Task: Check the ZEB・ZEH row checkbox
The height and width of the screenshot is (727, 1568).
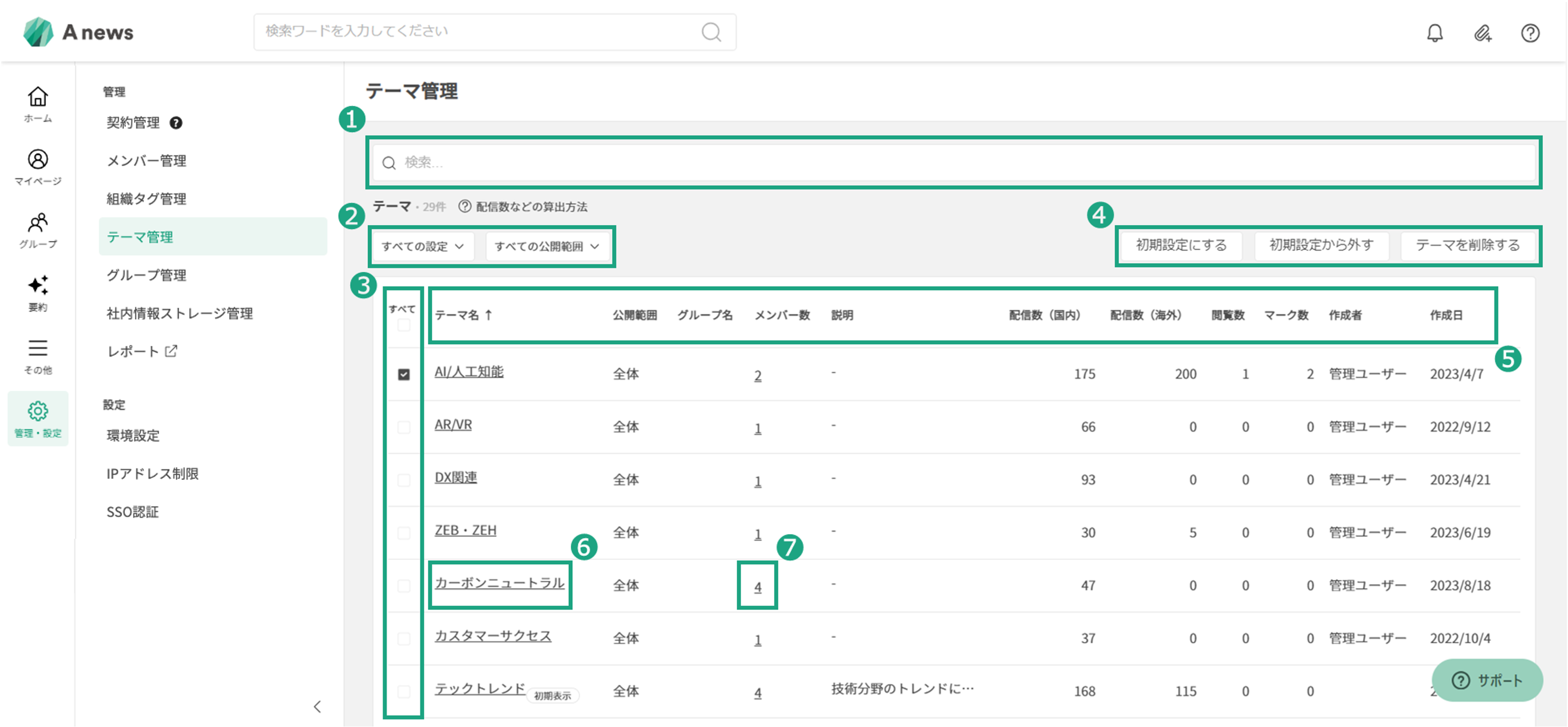Action: click(x=403, y=533)
